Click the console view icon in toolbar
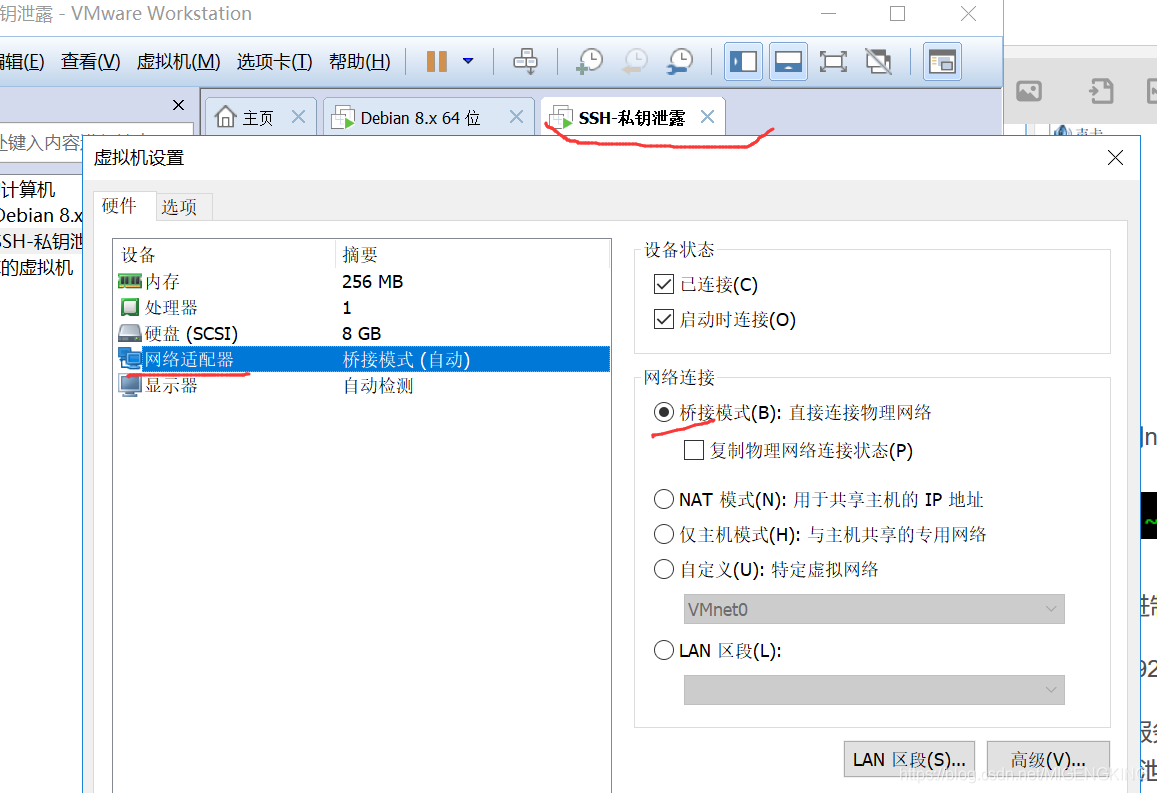 tap(942, 61)
